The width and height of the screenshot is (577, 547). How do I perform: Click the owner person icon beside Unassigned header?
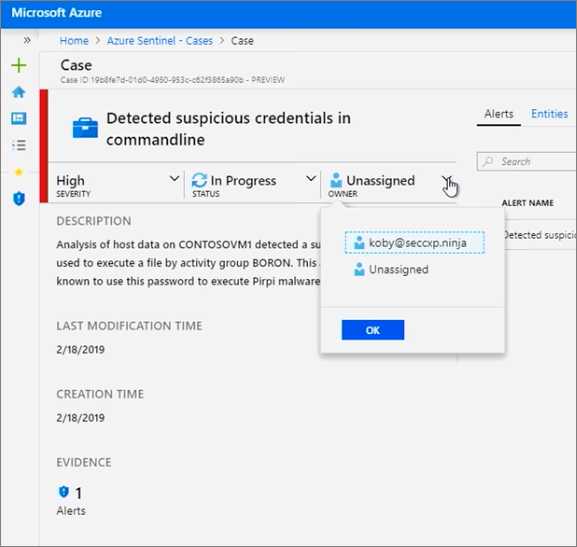[x=336, y=180]
